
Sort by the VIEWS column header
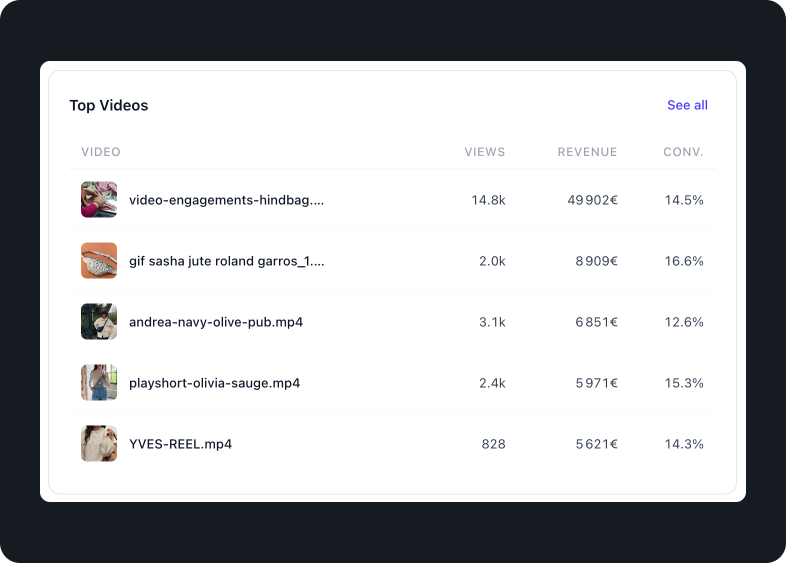[485, 152]
